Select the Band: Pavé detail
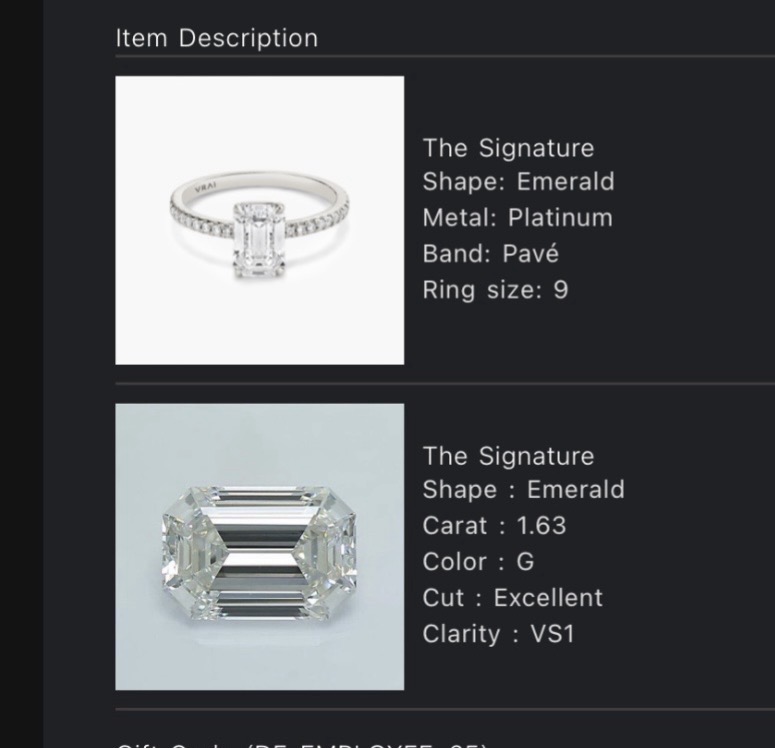Viewport: 775px width, 748px height. pos(490,254)
